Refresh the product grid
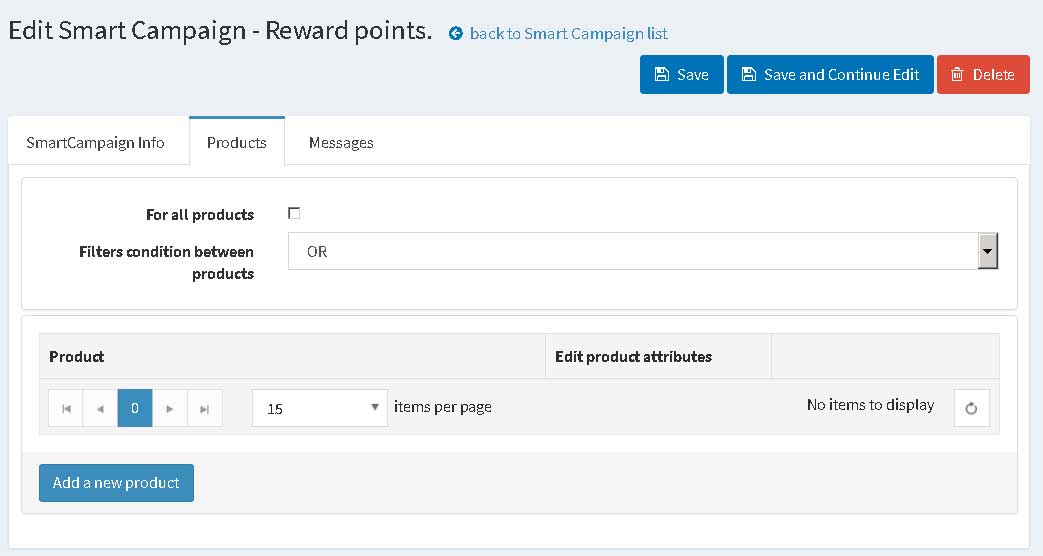The width and height of the screenshot is (1043, 556). tap(971, 408)
